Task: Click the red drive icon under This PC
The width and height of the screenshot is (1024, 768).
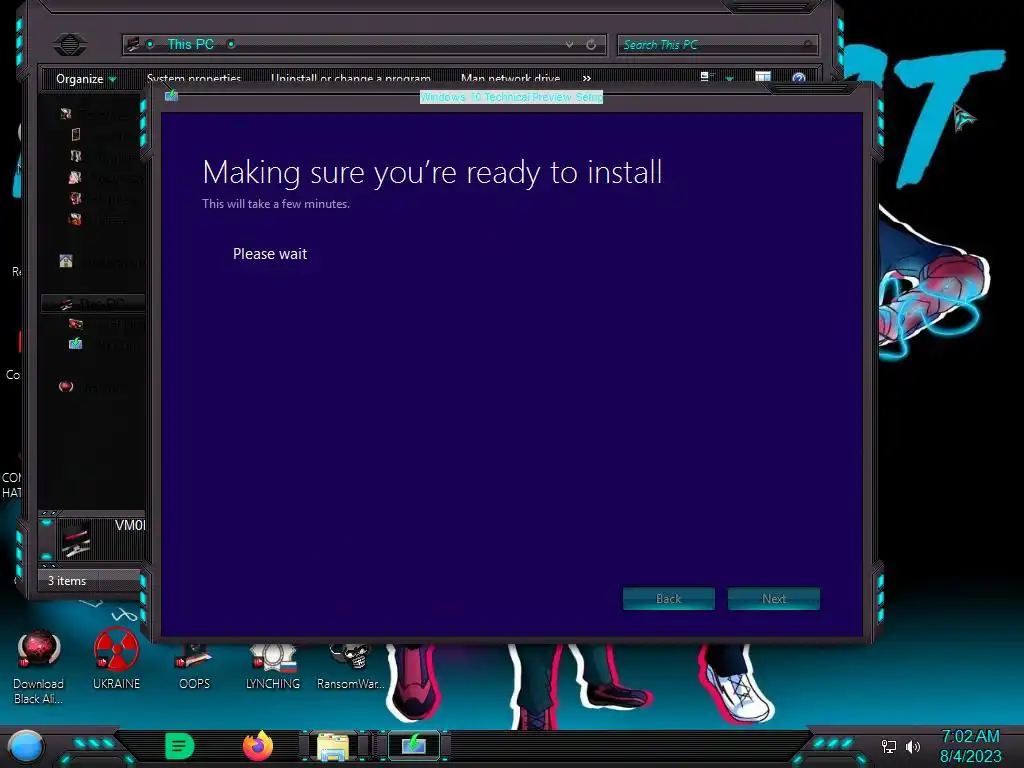Action: [x=76, y=323]
